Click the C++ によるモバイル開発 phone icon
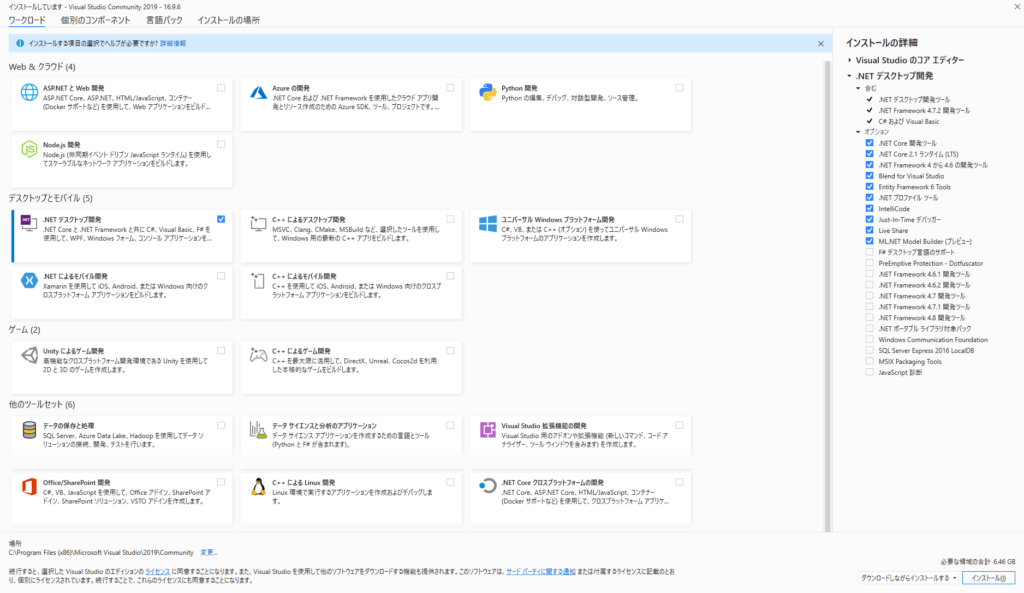The image size is (1024, 593). 259,281
